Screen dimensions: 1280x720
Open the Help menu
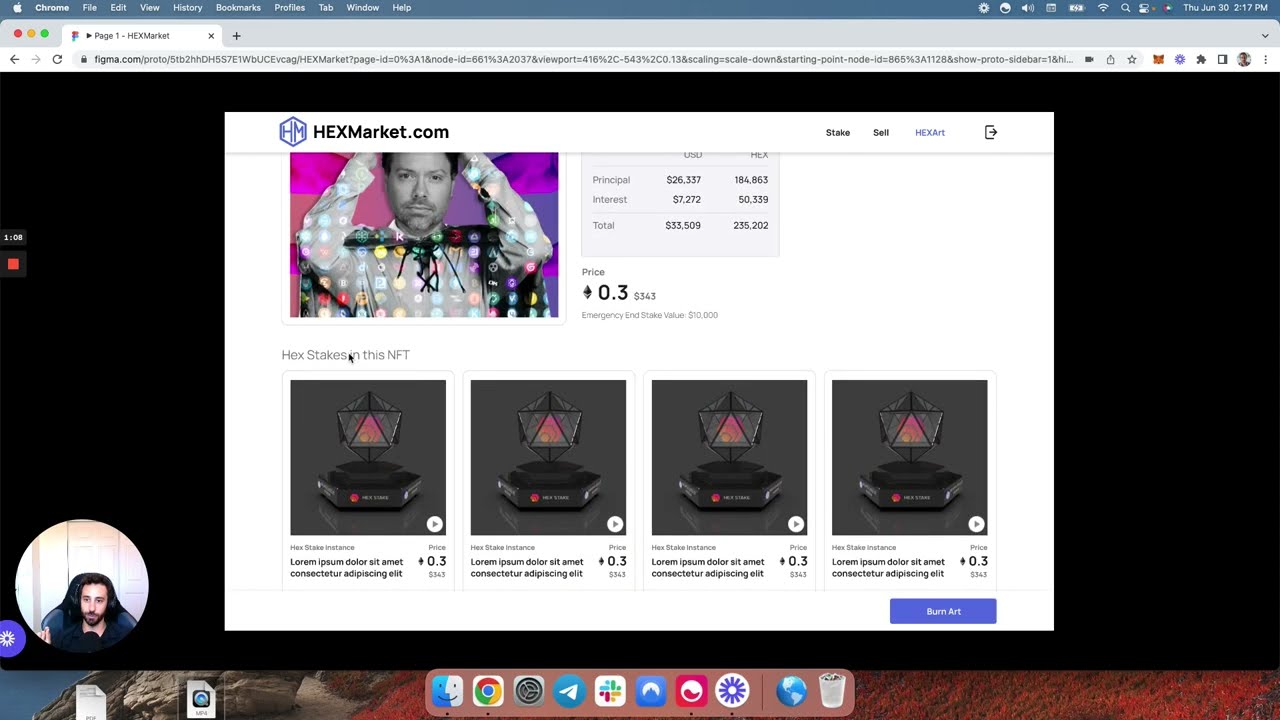point(401,8)
